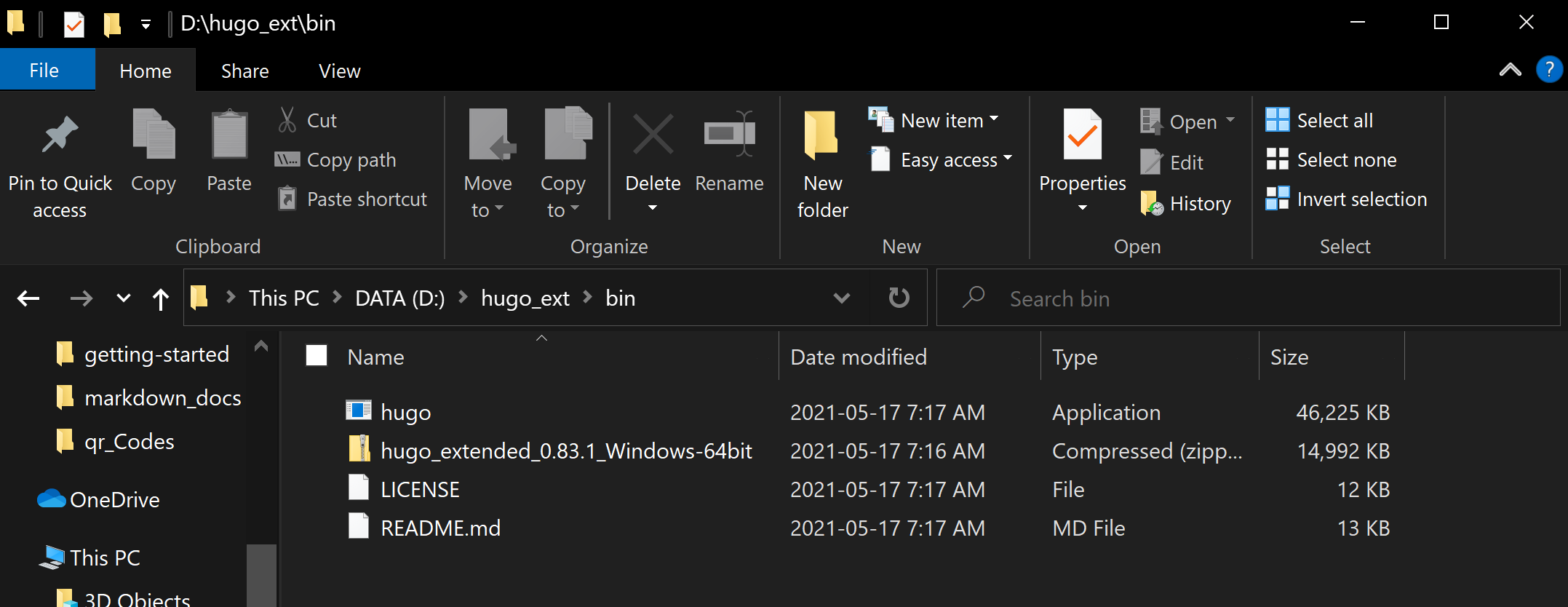The height and width of the screenshot is (607, 1568).
Task: Click Select all
Action: point(1319,121)
